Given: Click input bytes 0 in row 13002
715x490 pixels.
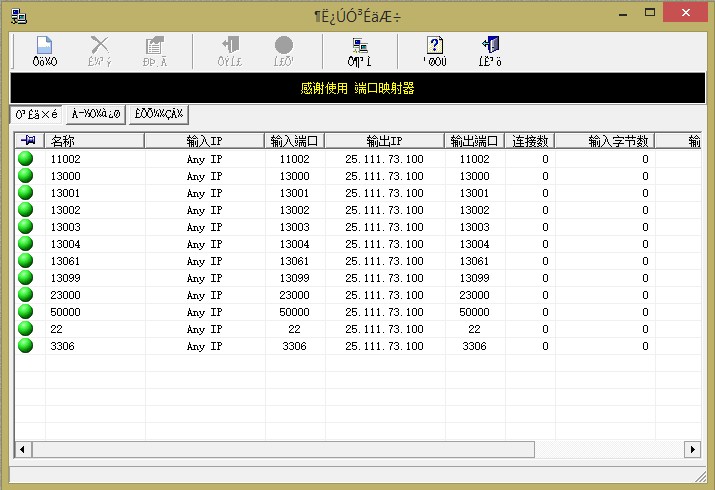Looking at the screenshot, I should 645,210.
